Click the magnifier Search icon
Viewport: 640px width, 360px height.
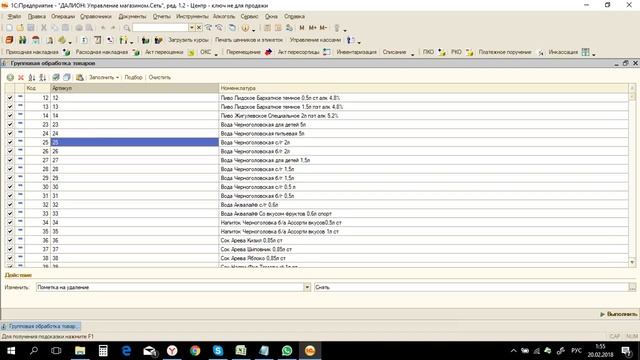(x=127, y=28)
